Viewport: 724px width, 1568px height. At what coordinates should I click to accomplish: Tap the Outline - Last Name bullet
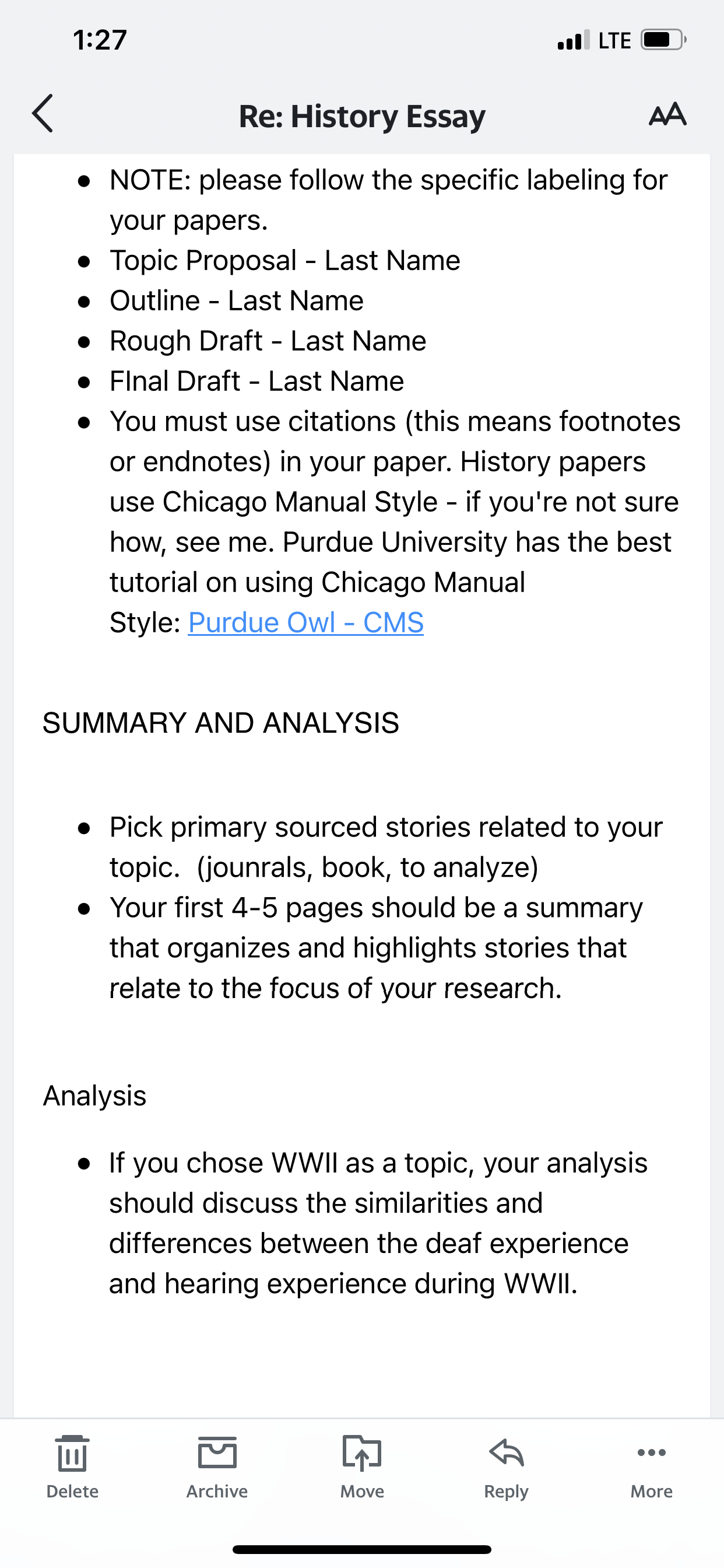(x=237, y=300)
